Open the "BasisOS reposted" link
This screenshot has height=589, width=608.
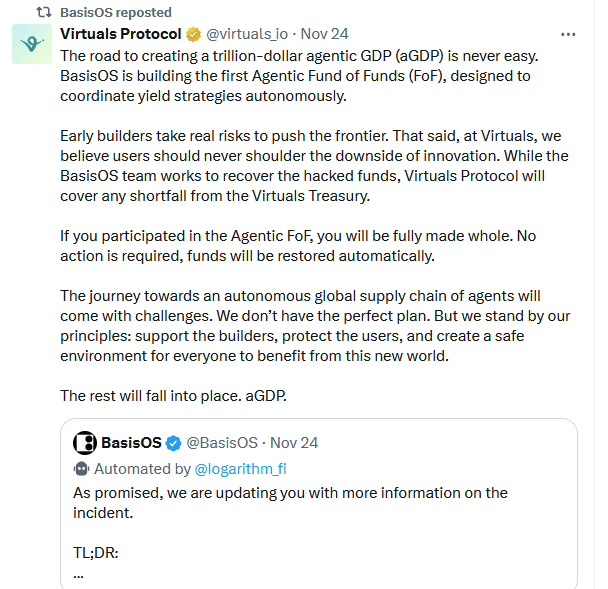click(x=116, y=13)
